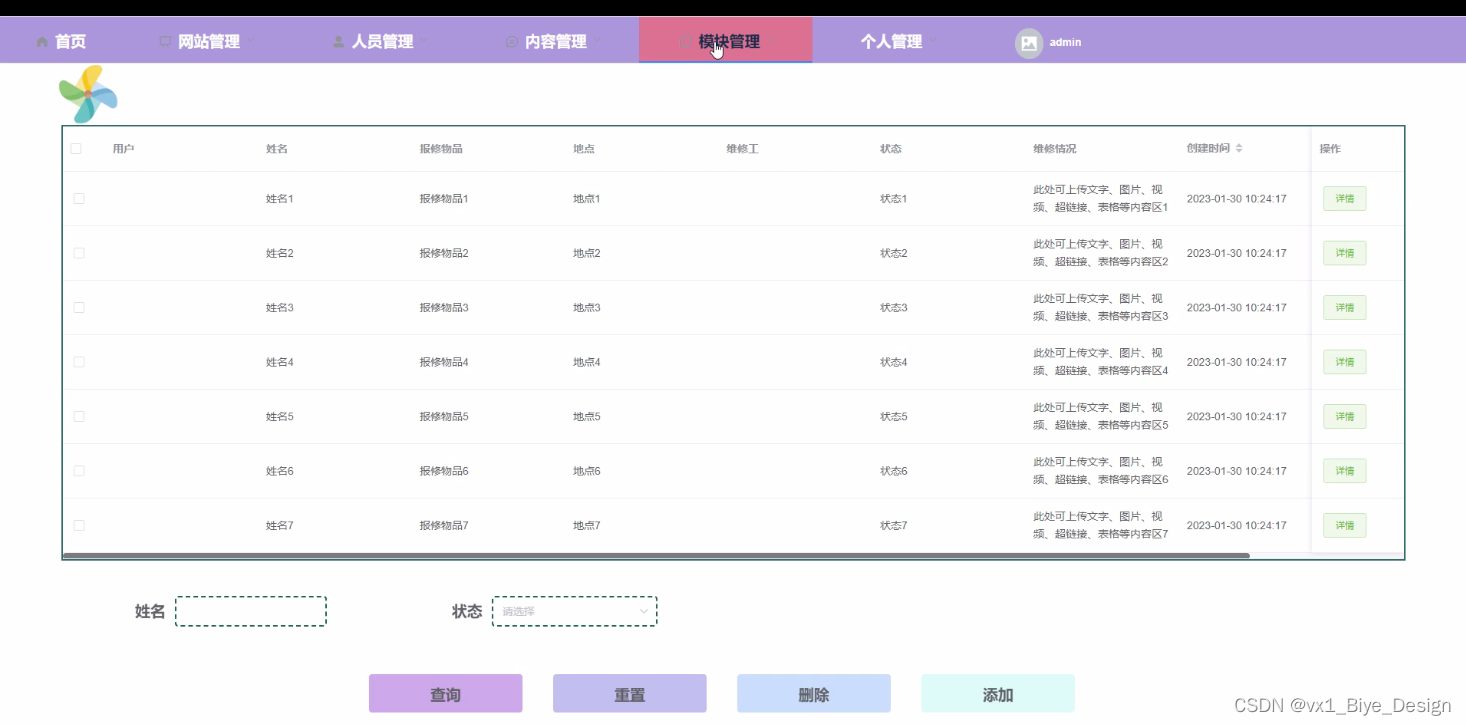Open 详情 for row 姓名5
The image size is (1466, 725).
tap(1345, 416)
